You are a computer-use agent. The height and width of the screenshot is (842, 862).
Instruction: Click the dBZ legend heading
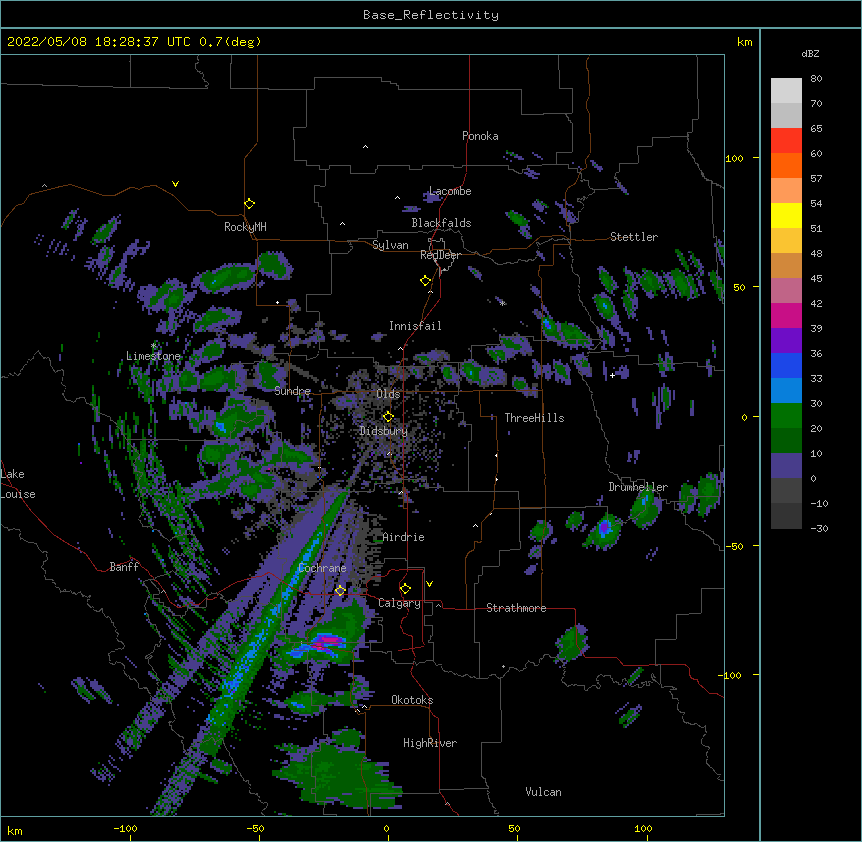tap(810, 54)
